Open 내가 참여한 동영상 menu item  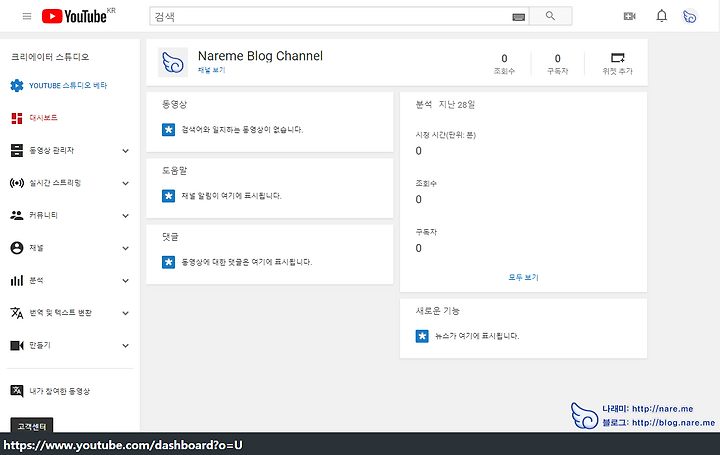click(60, 391)
